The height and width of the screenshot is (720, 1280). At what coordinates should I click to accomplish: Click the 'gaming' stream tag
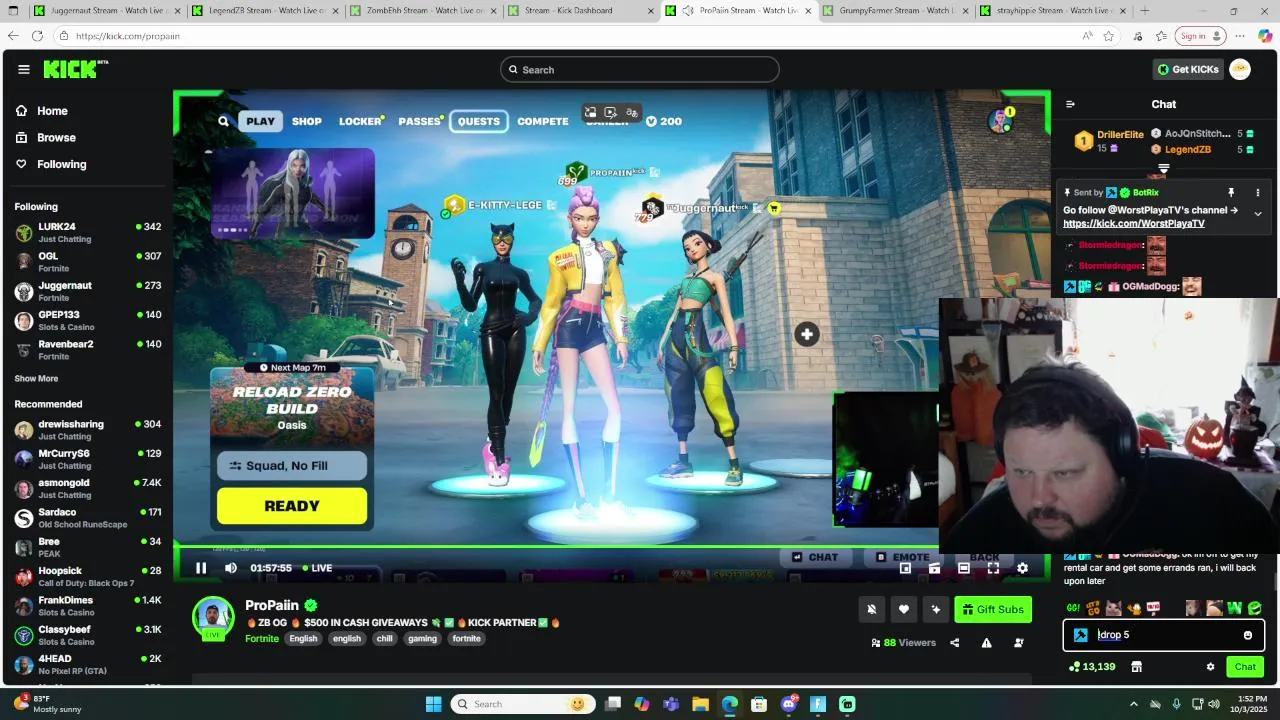[x=422, y=639]
